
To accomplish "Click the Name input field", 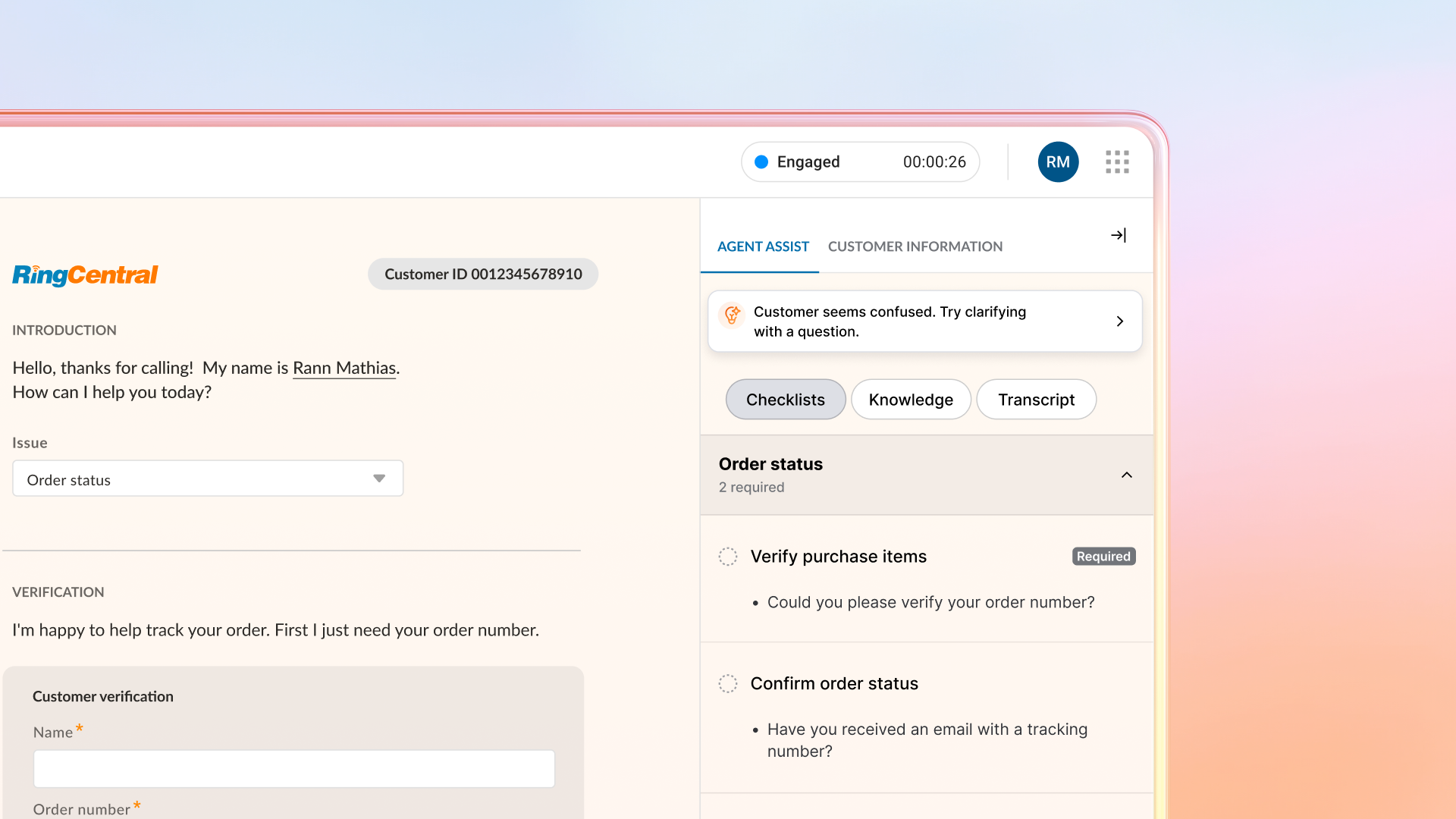I will [x=294, y=769].
